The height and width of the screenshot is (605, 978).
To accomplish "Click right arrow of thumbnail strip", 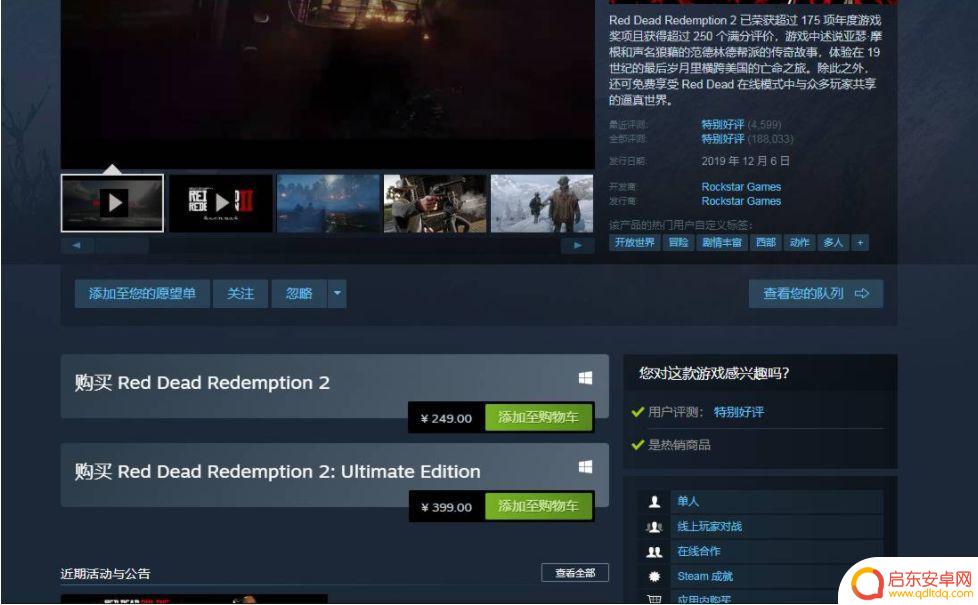I will click(x=578, y=245).
